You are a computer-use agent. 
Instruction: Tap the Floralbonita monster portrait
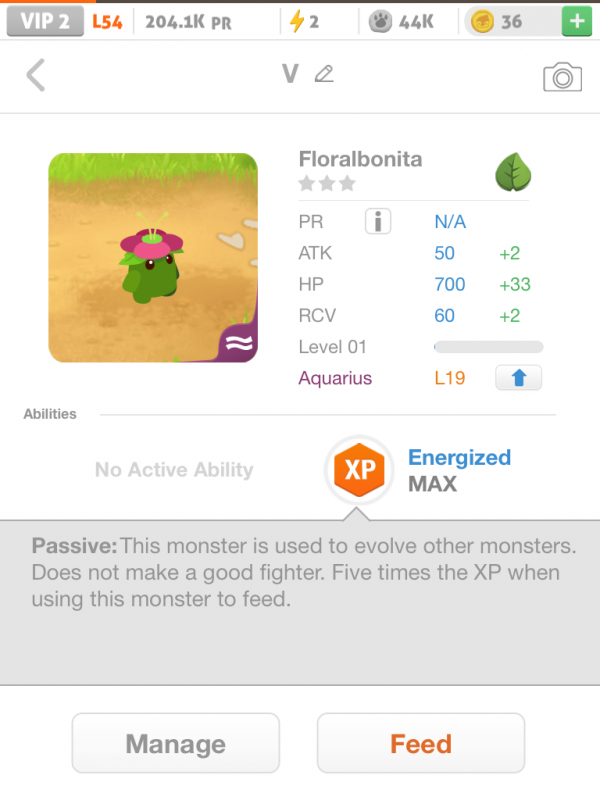[x=153, y=257]
